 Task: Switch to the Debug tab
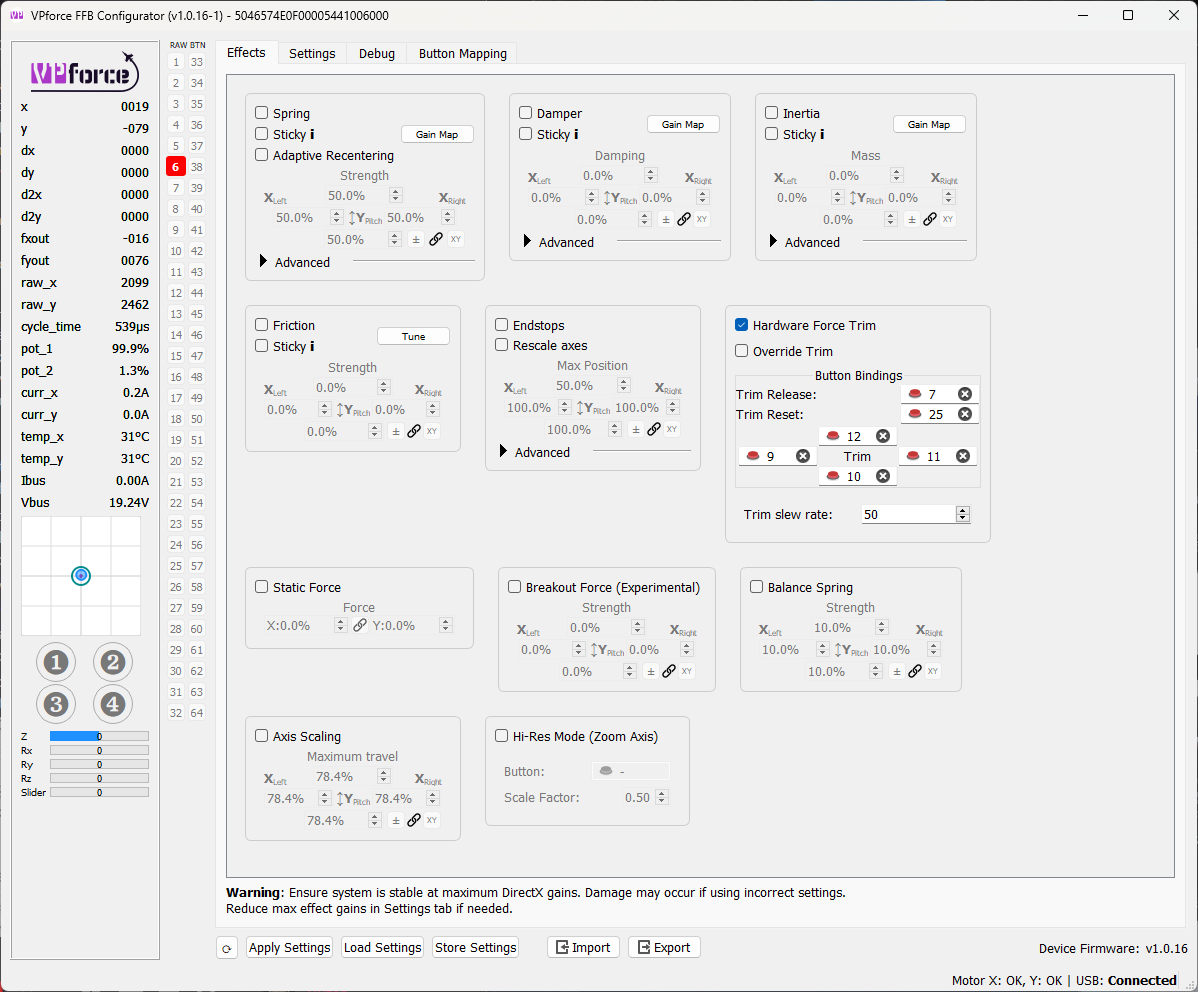pos(377,53)
